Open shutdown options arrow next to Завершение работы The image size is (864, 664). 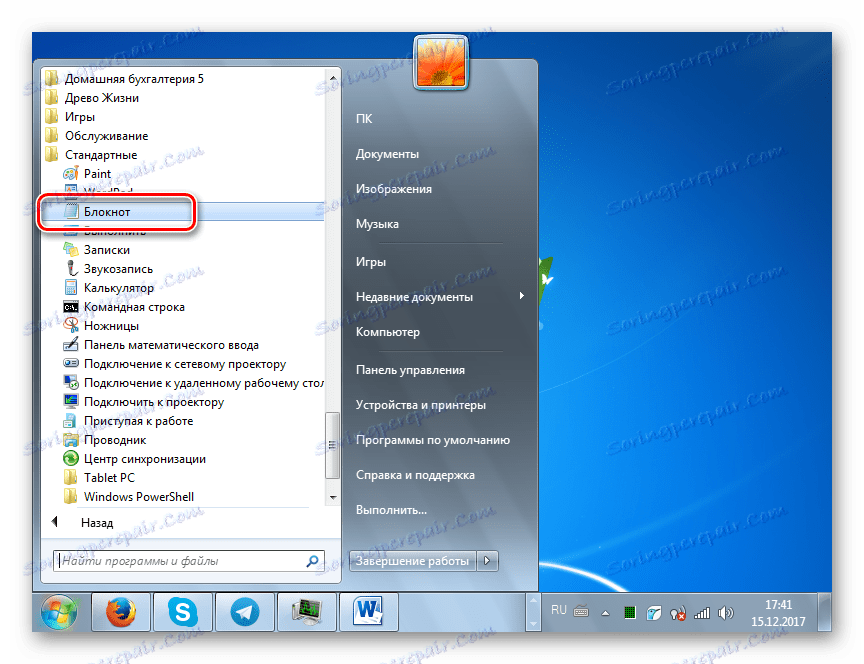(487, 561)
